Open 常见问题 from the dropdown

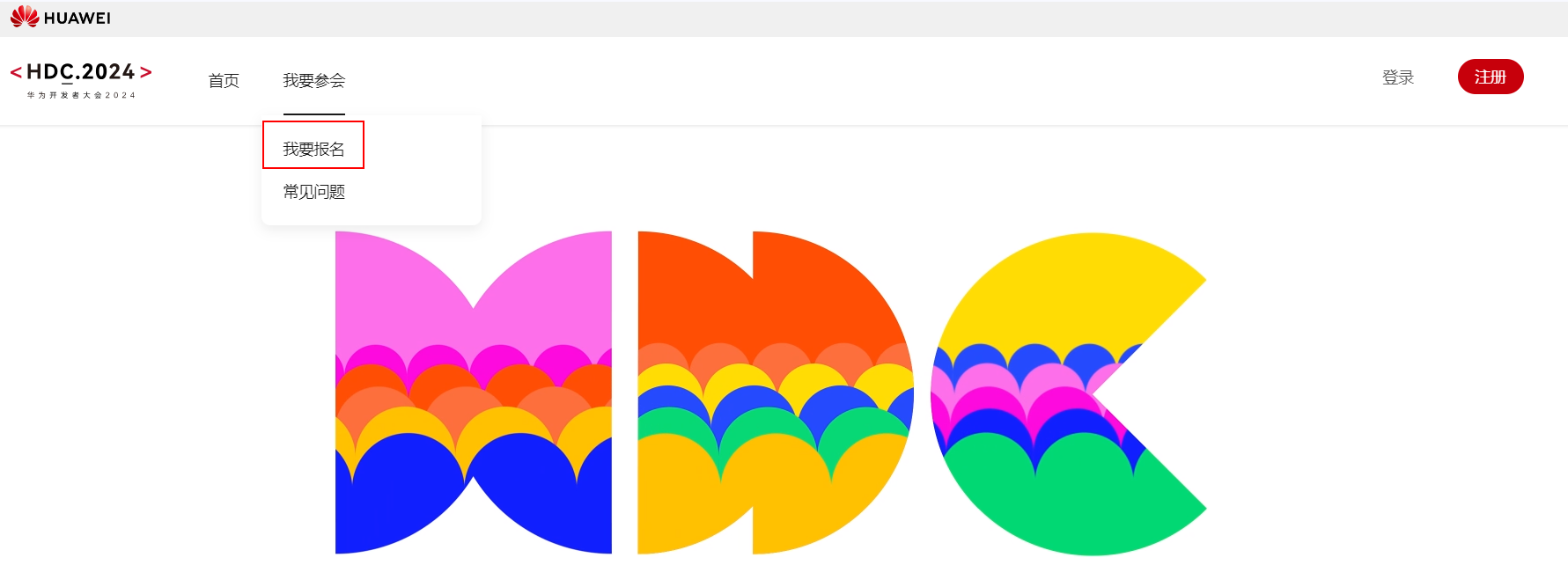(x=313, y=192)
